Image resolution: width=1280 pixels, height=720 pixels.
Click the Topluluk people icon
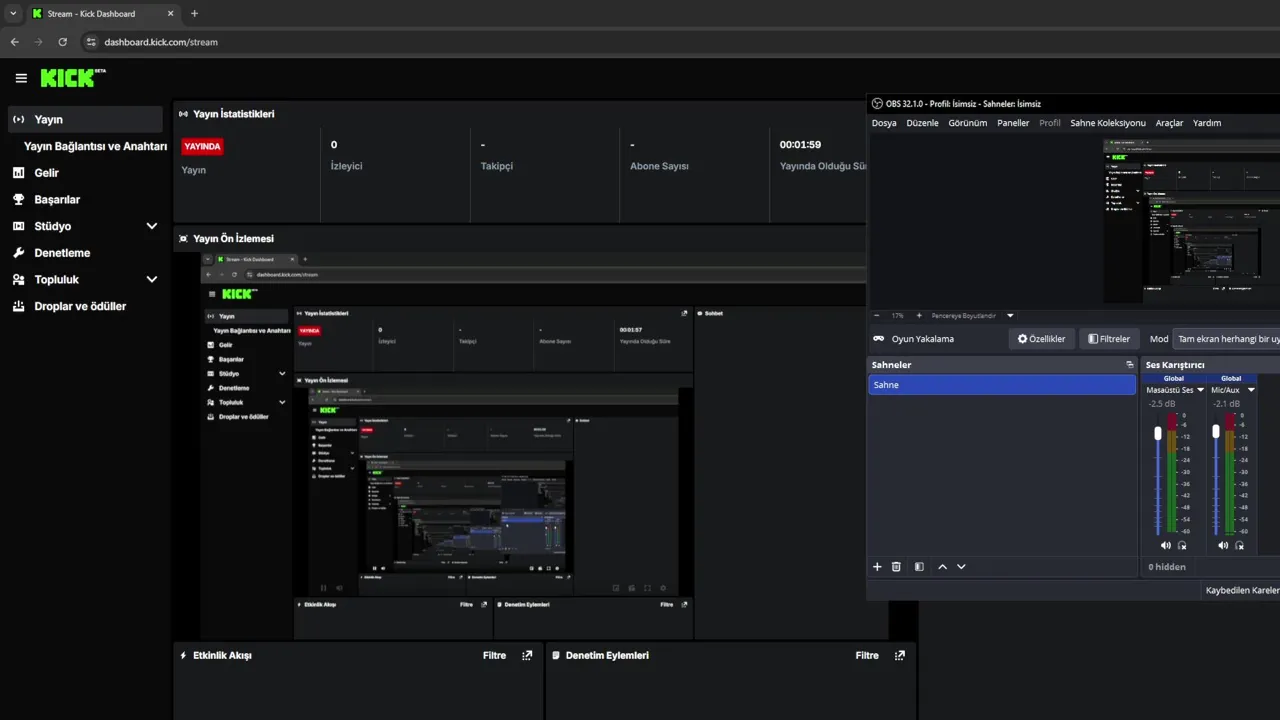[19, 279]
